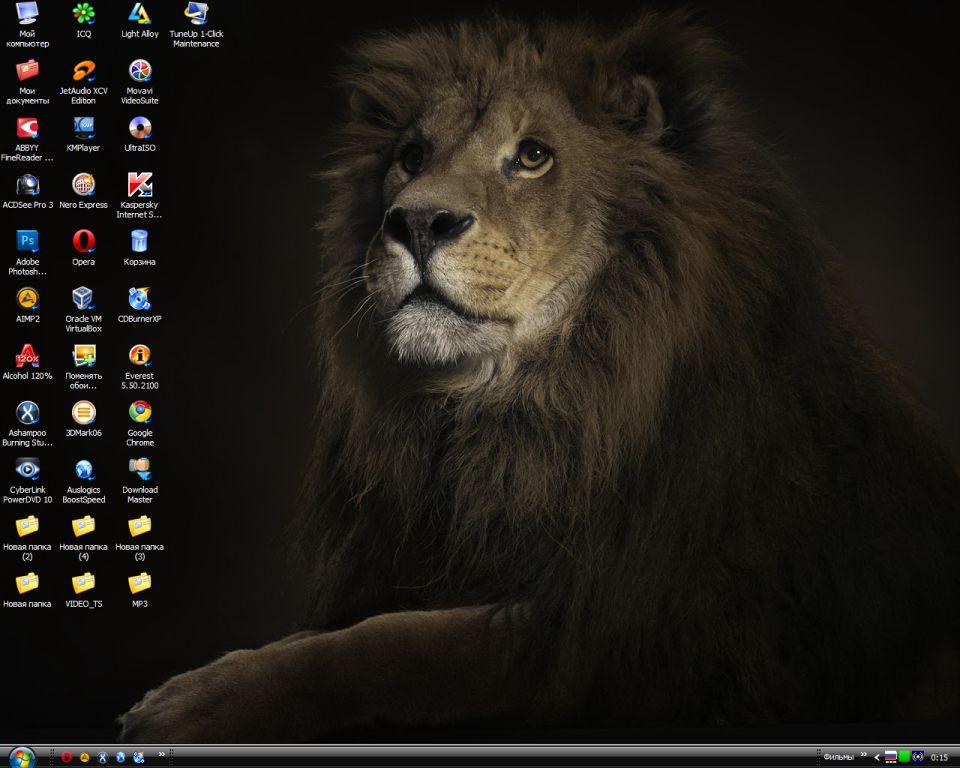Screen dimensions: 960x768
Task: Open the VIDEO_TS folder
Action: tap(84, 583)
